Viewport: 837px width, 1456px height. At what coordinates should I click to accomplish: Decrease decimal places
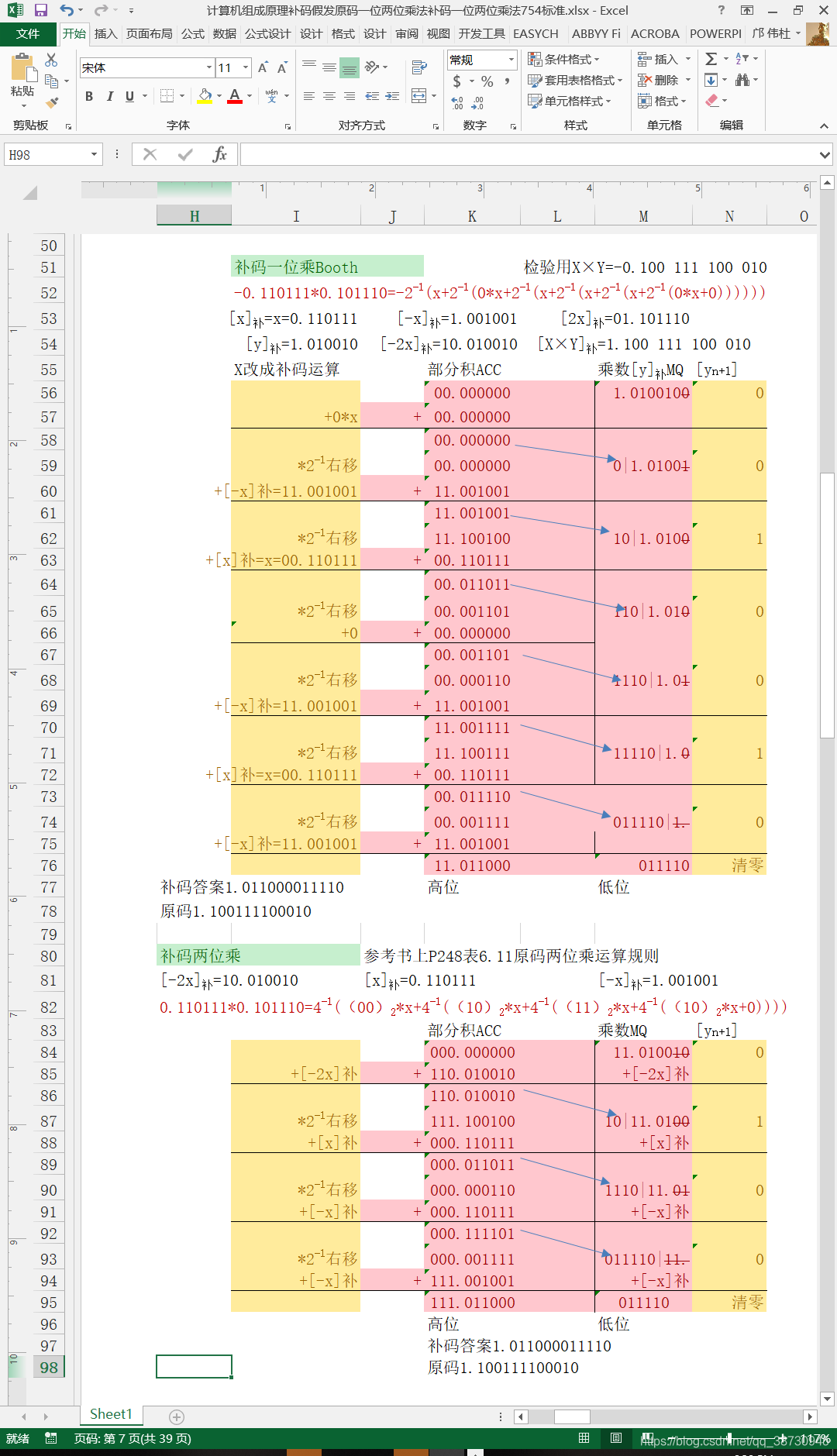[477, 102]
